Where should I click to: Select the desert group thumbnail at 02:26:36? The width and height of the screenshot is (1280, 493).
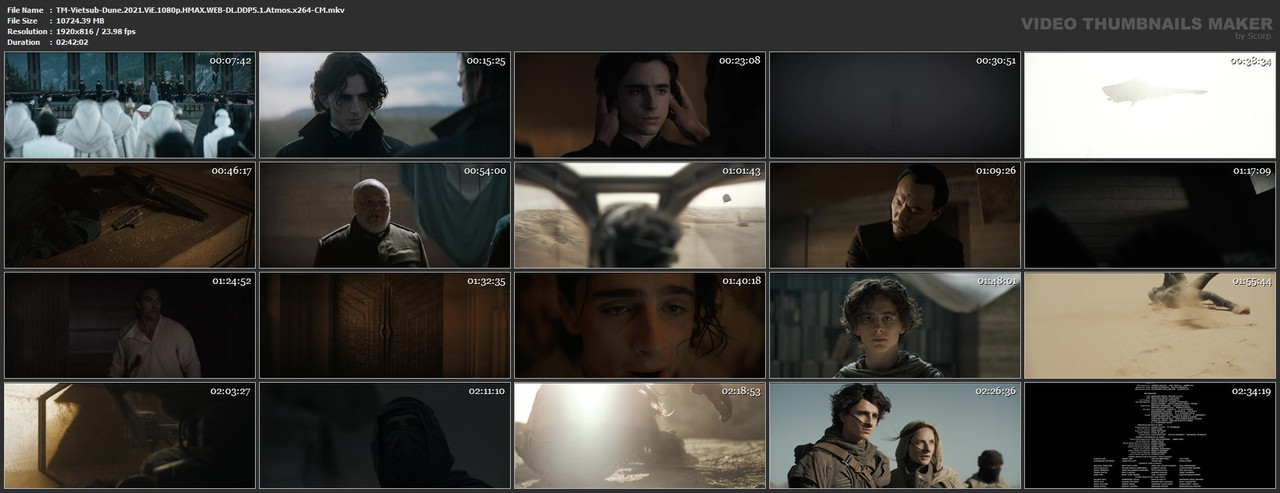tap(895, 435)
